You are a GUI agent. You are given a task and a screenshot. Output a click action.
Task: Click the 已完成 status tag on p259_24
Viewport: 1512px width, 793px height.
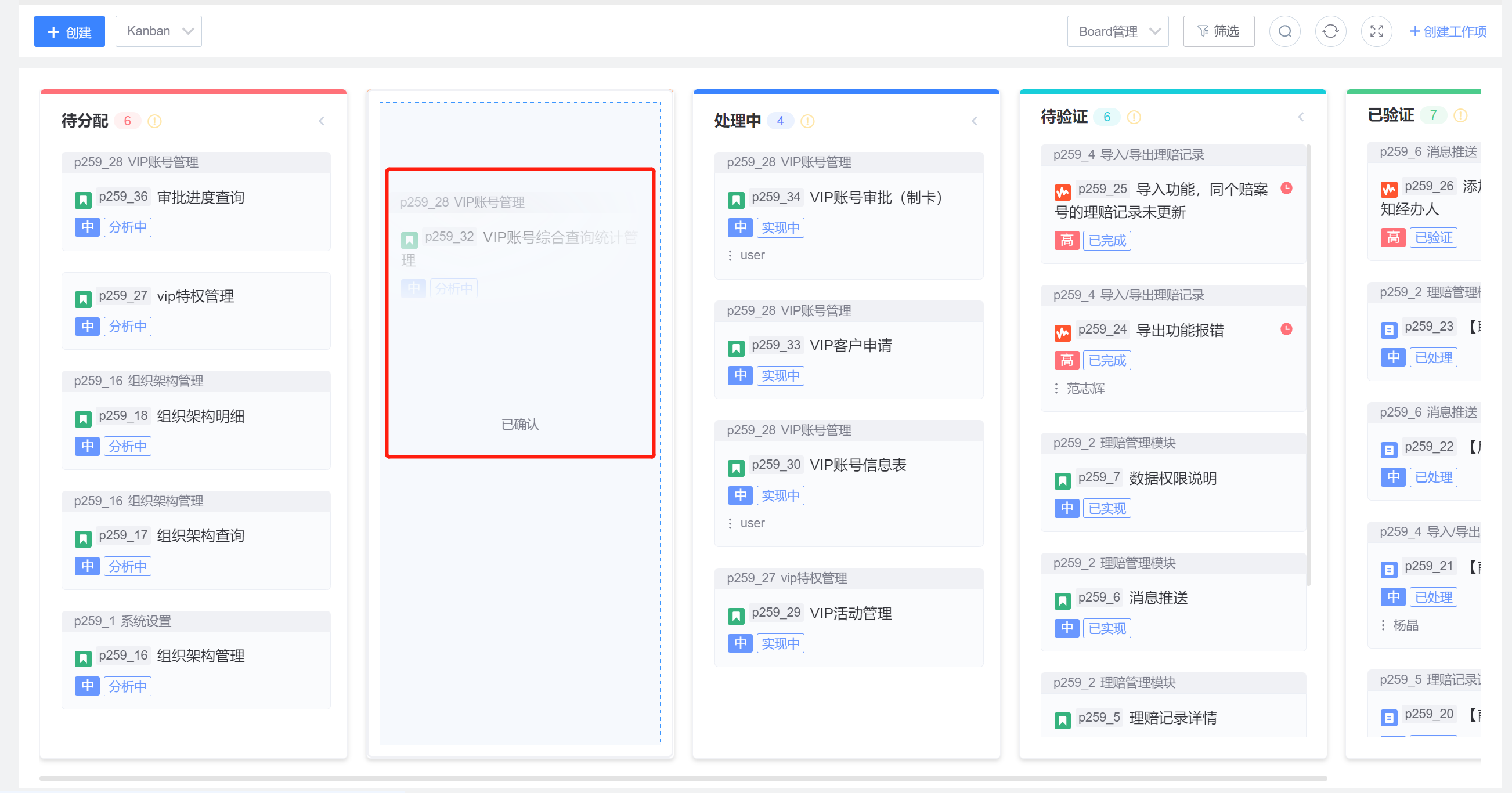[x=1106, y=361]
